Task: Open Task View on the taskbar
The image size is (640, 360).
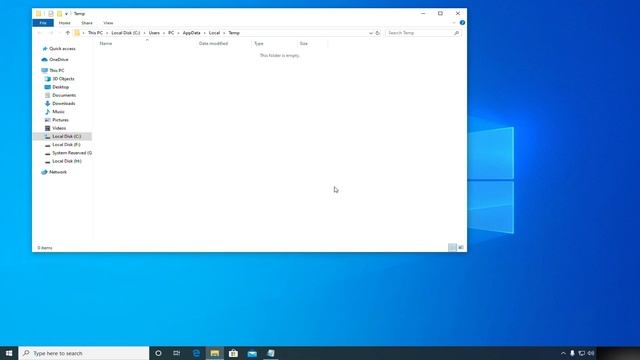Action: [x=177, y=353]
